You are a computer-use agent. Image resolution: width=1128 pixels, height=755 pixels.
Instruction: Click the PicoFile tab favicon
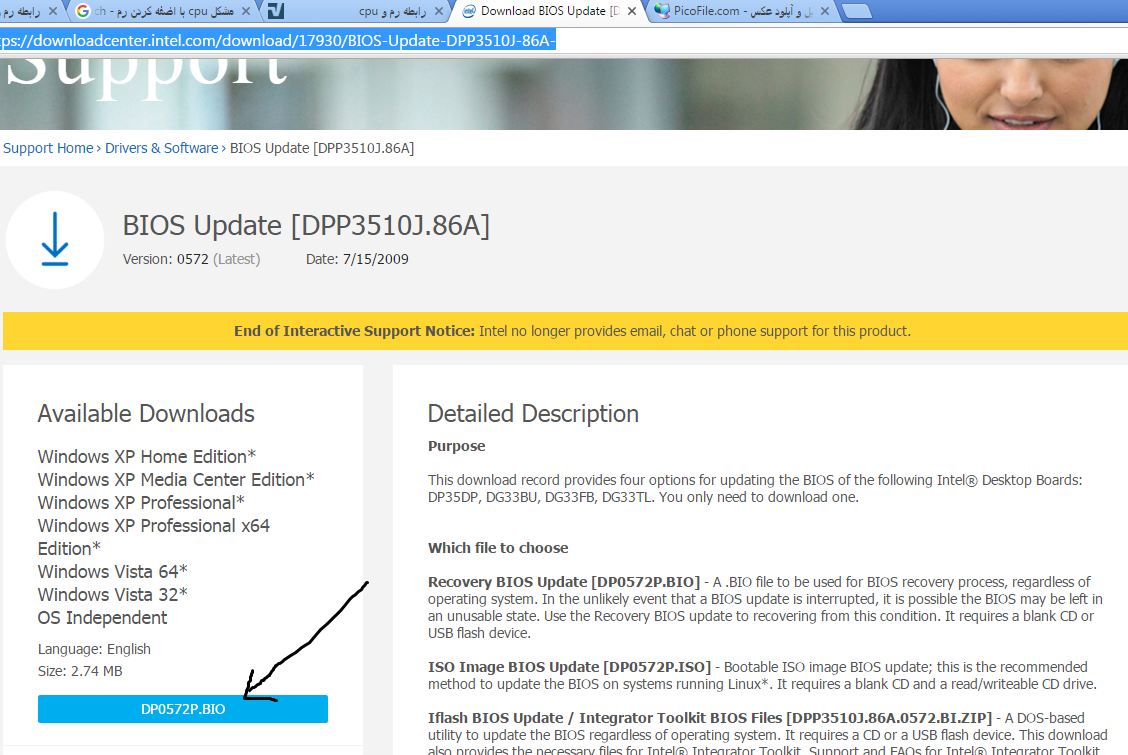point(661,11)
